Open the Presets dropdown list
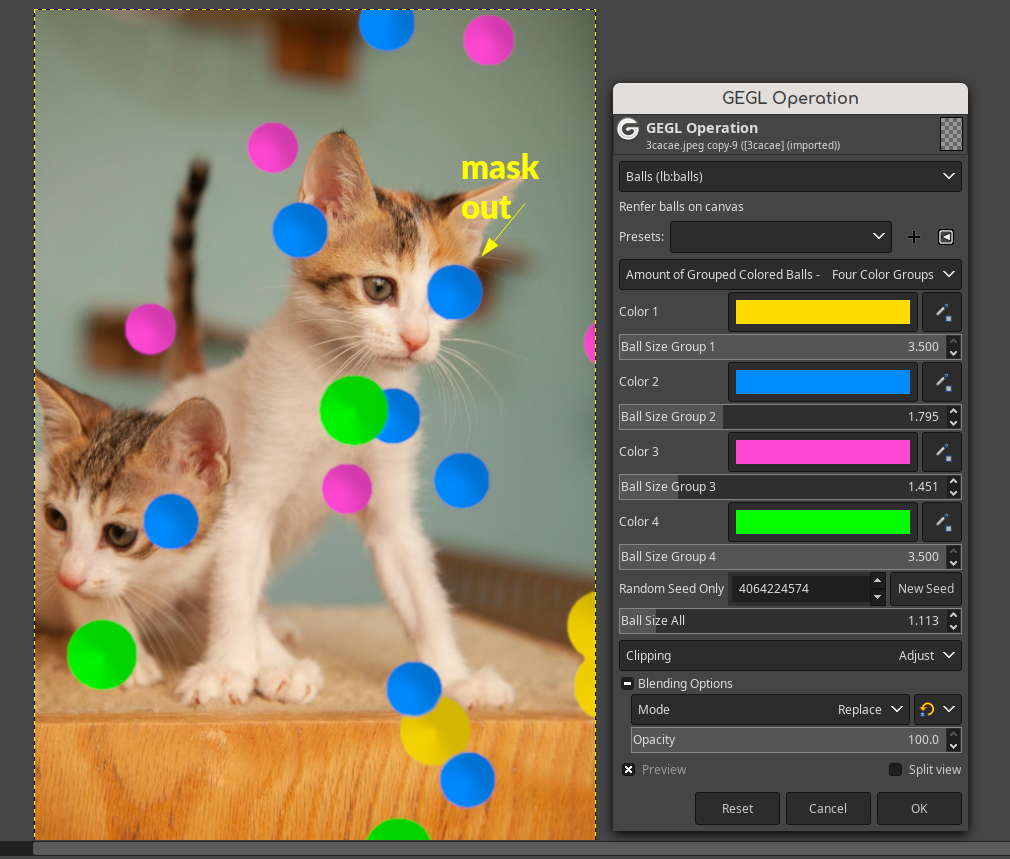The width and height of the screenshot is (1010, 859). [x=781, y=237]
